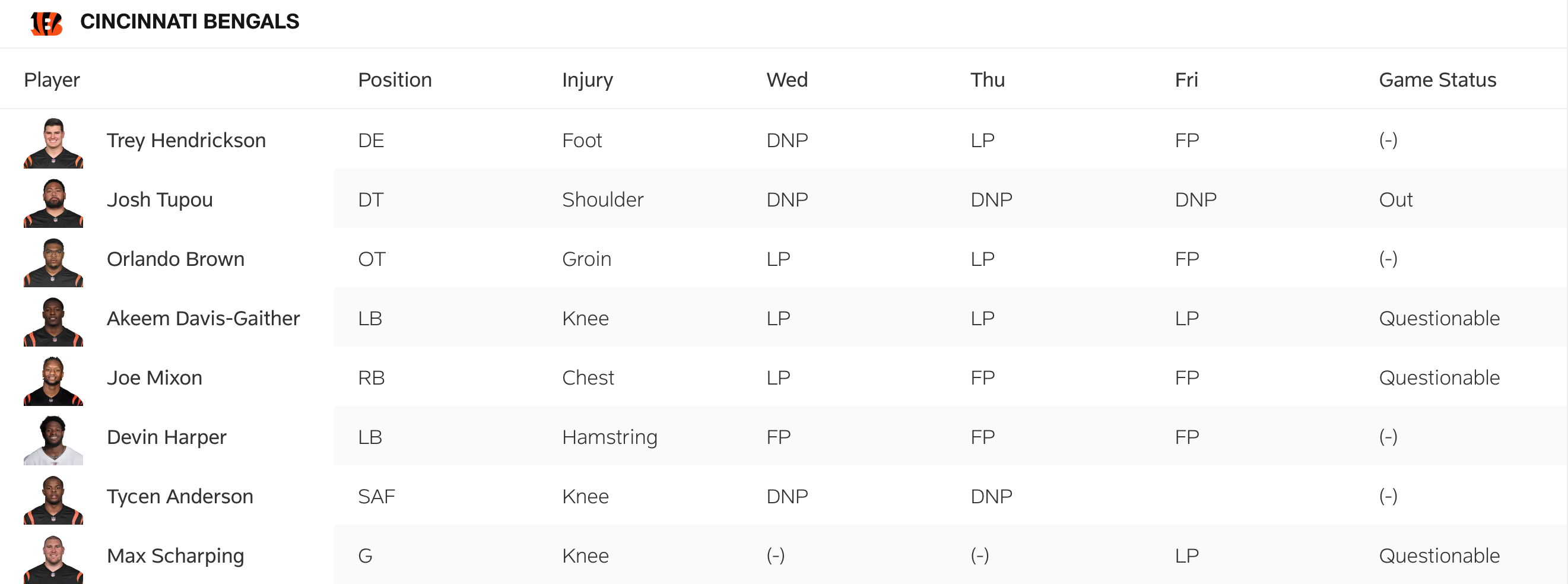The image size is (1568, 584).
Task: Click Orlando Brown's headshot photo
Action: [x=53, y=261]
